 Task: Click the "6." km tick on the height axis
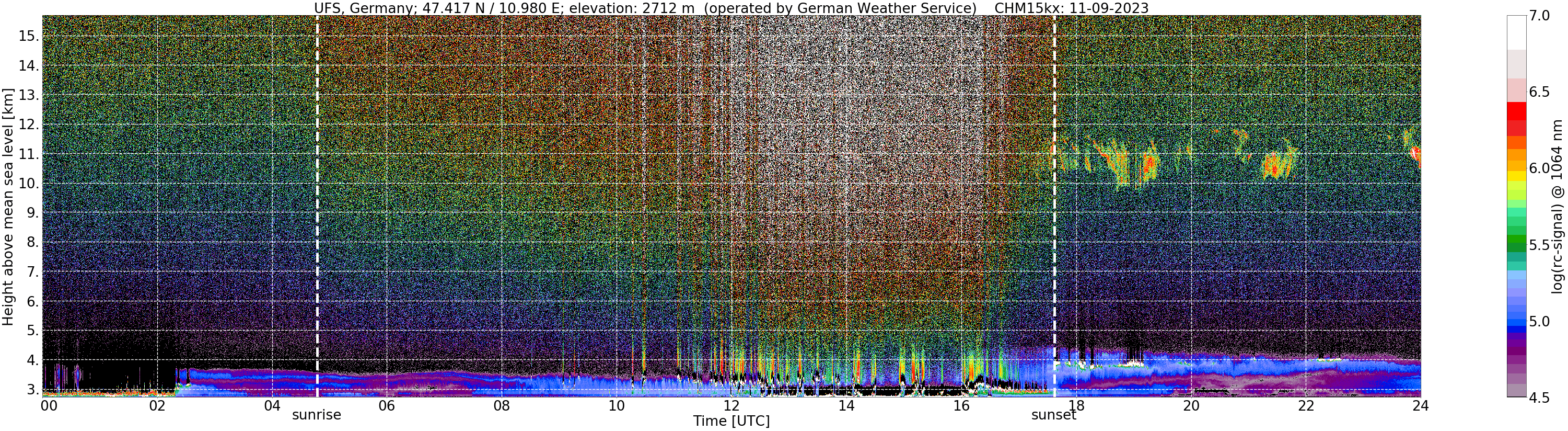point(32,301)
